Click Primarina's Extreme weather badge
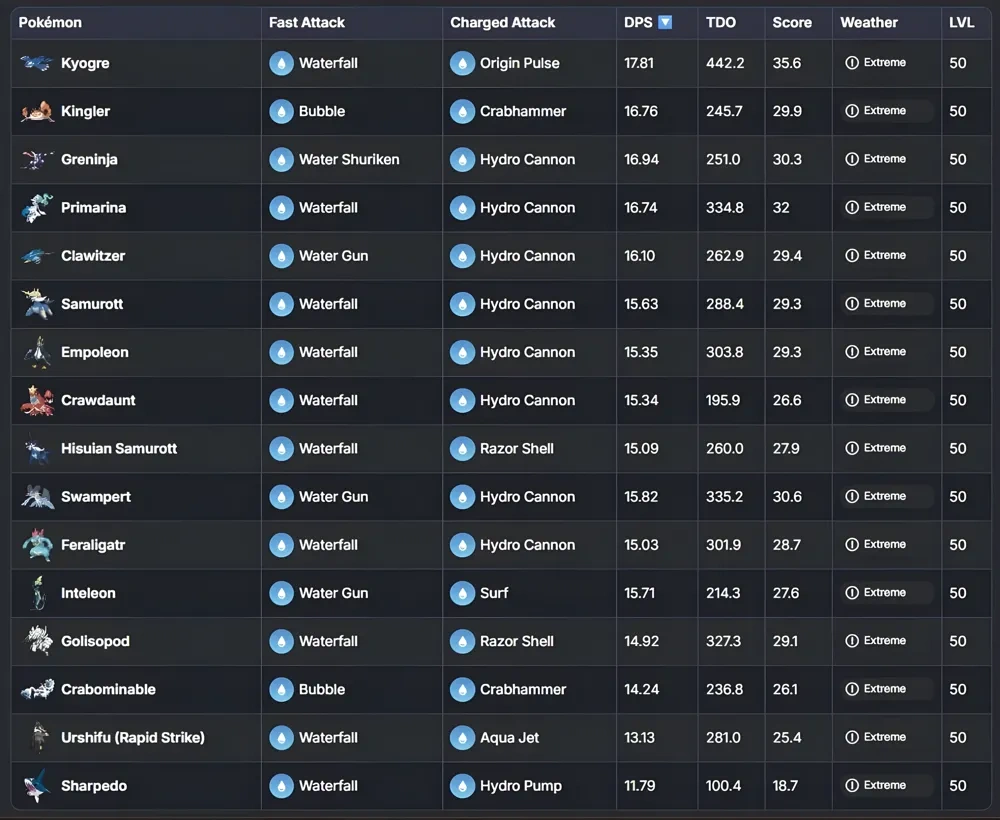1000x820 pixels. point(887,207)
